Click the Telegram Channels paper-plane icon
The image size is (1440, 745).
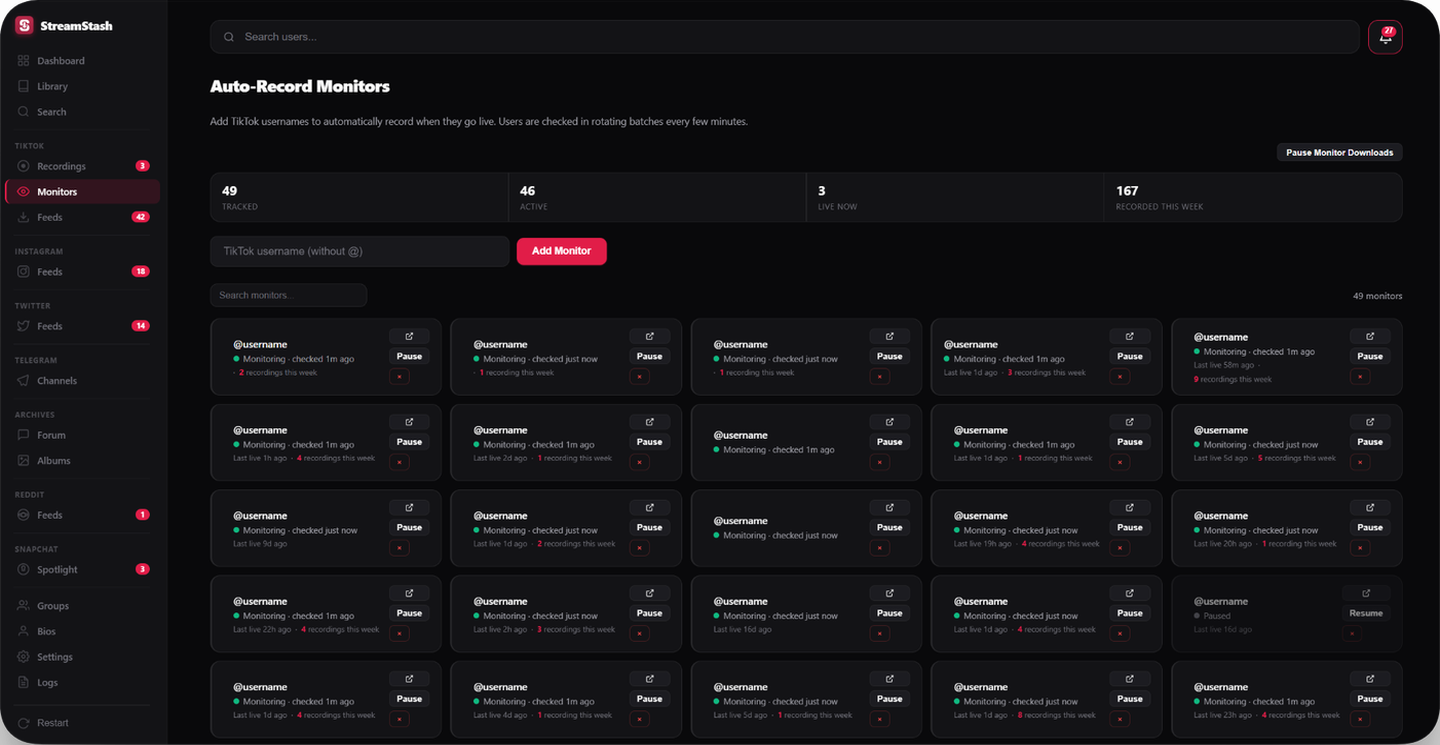tap(24, 380)
